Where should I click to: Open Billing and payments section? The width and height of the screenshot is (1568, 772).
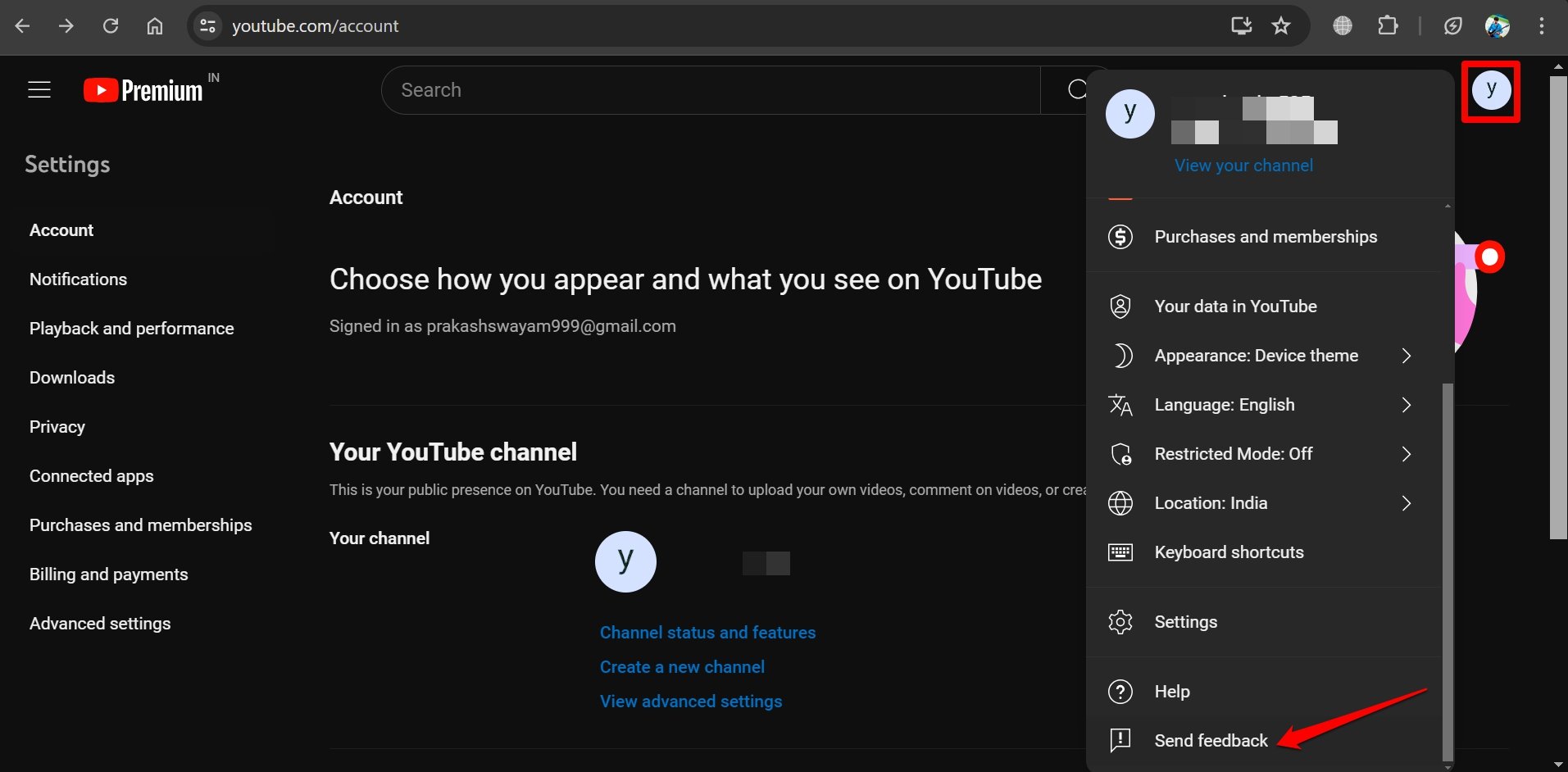(x=108, y=574)
